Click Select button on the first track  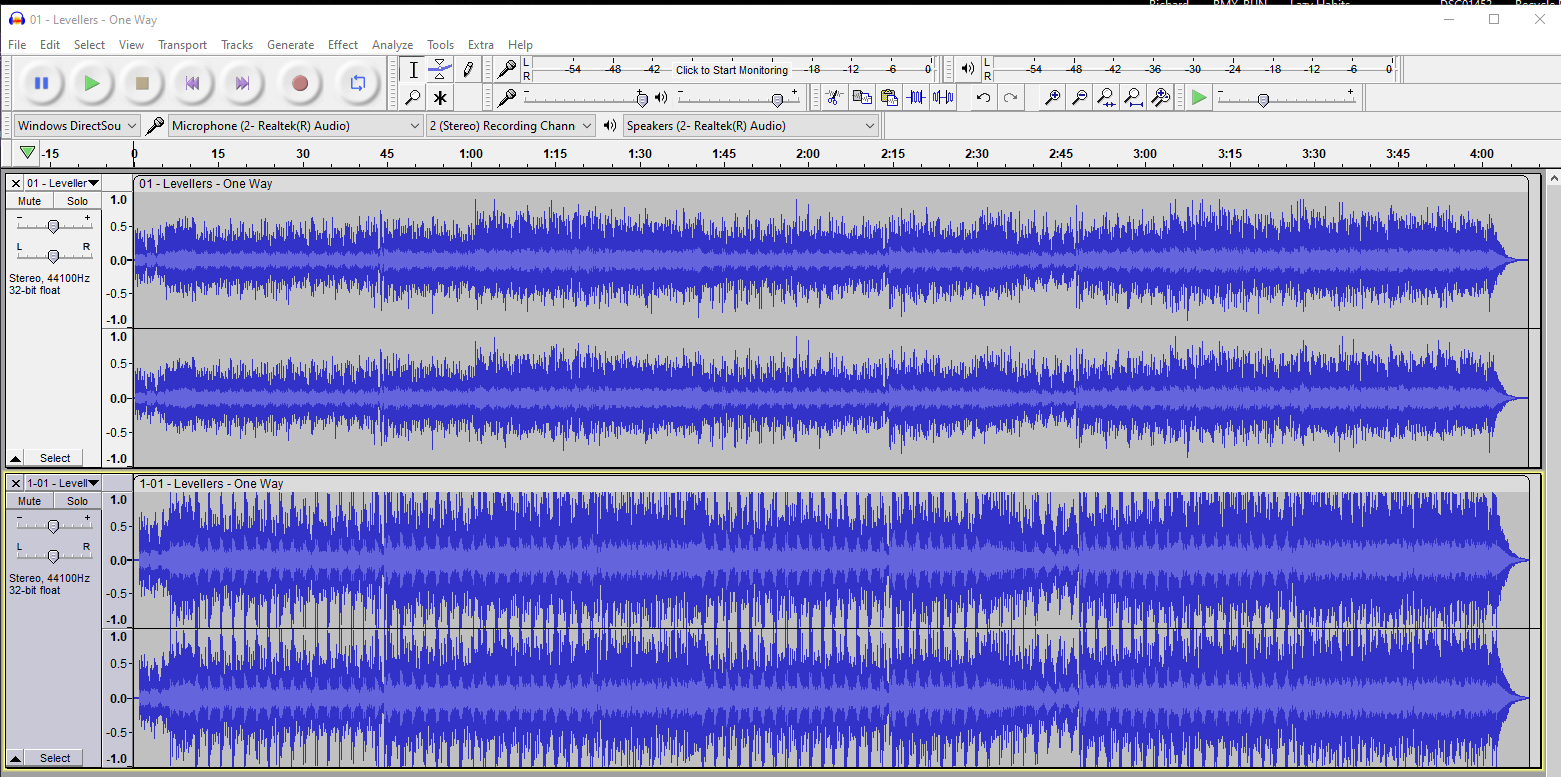[55, 458]
